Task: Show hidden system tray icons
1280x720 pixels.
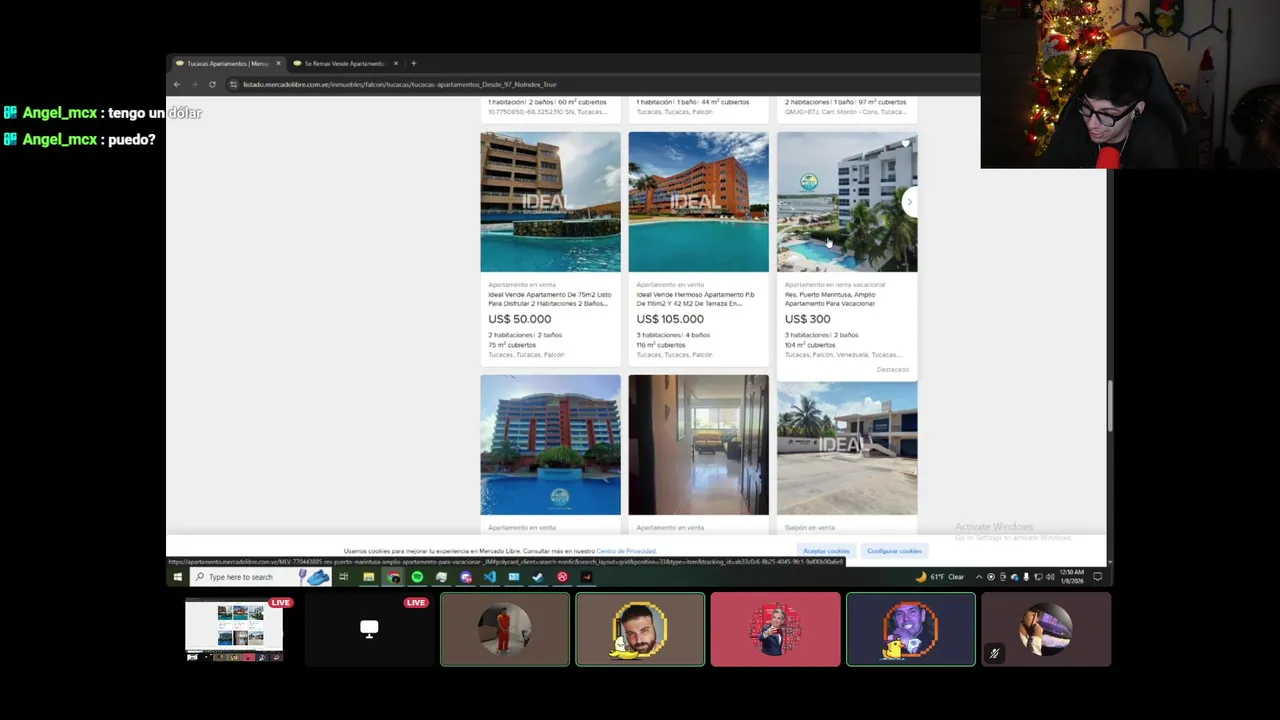Action: click(x=978, y=577)
